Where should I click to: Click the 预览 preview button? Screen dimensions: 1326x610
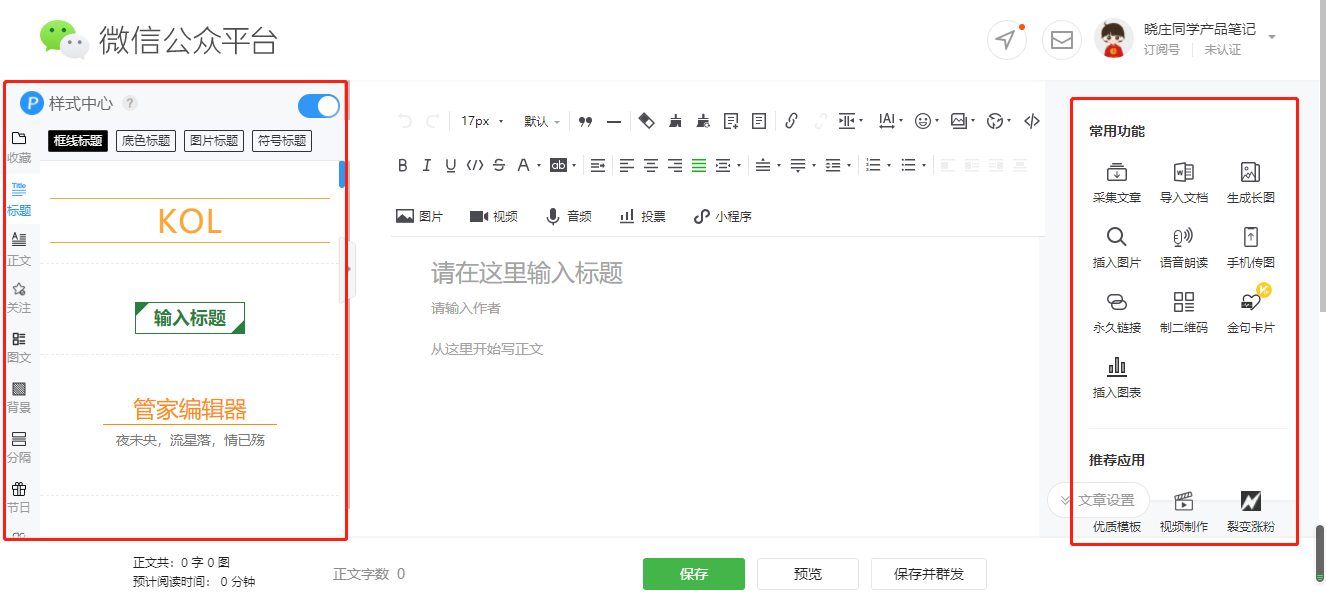click(808, 574)
